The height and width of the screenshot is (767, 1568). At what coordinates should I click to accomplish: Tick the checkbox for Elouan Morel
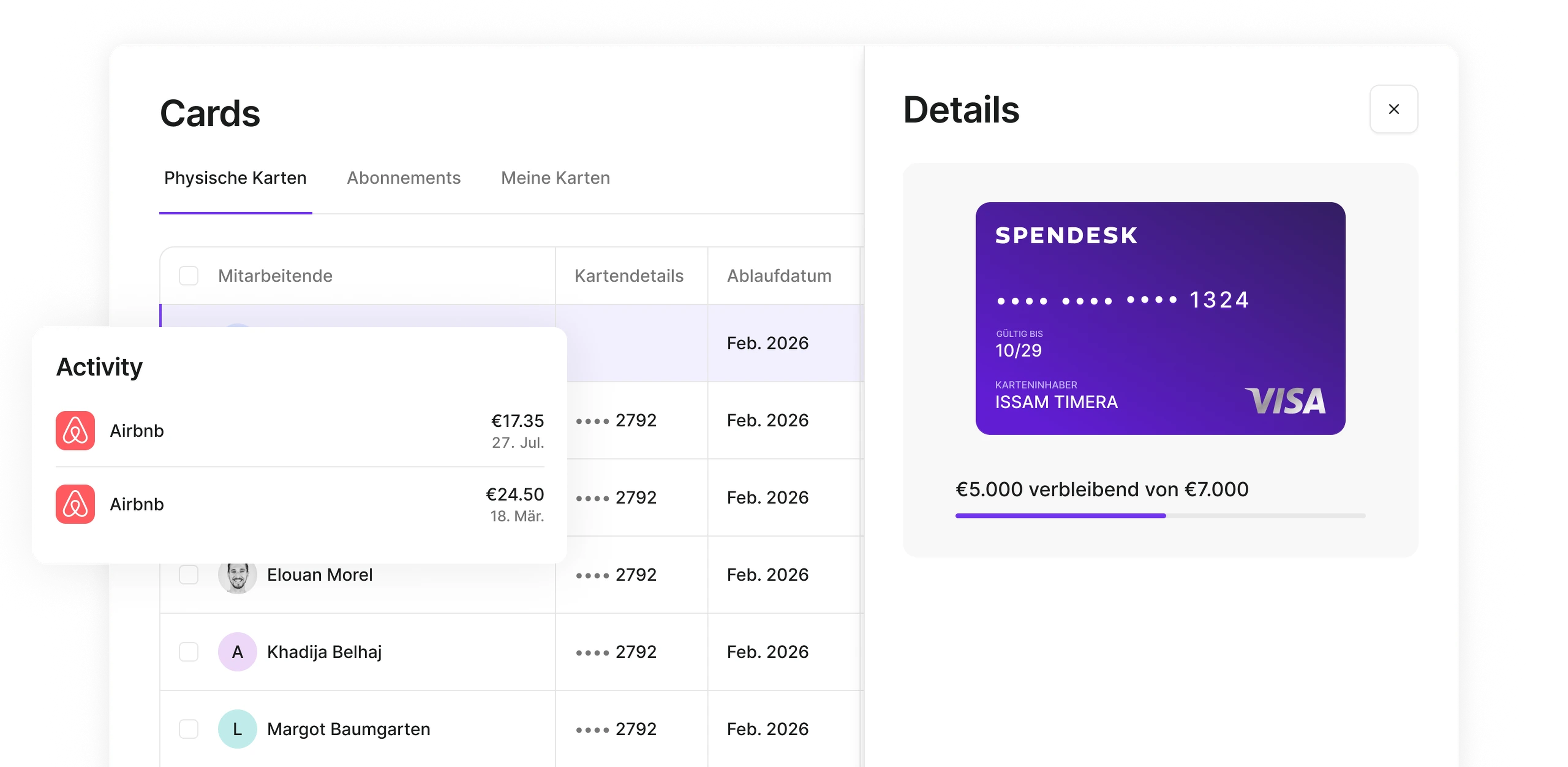pos(189,574)
